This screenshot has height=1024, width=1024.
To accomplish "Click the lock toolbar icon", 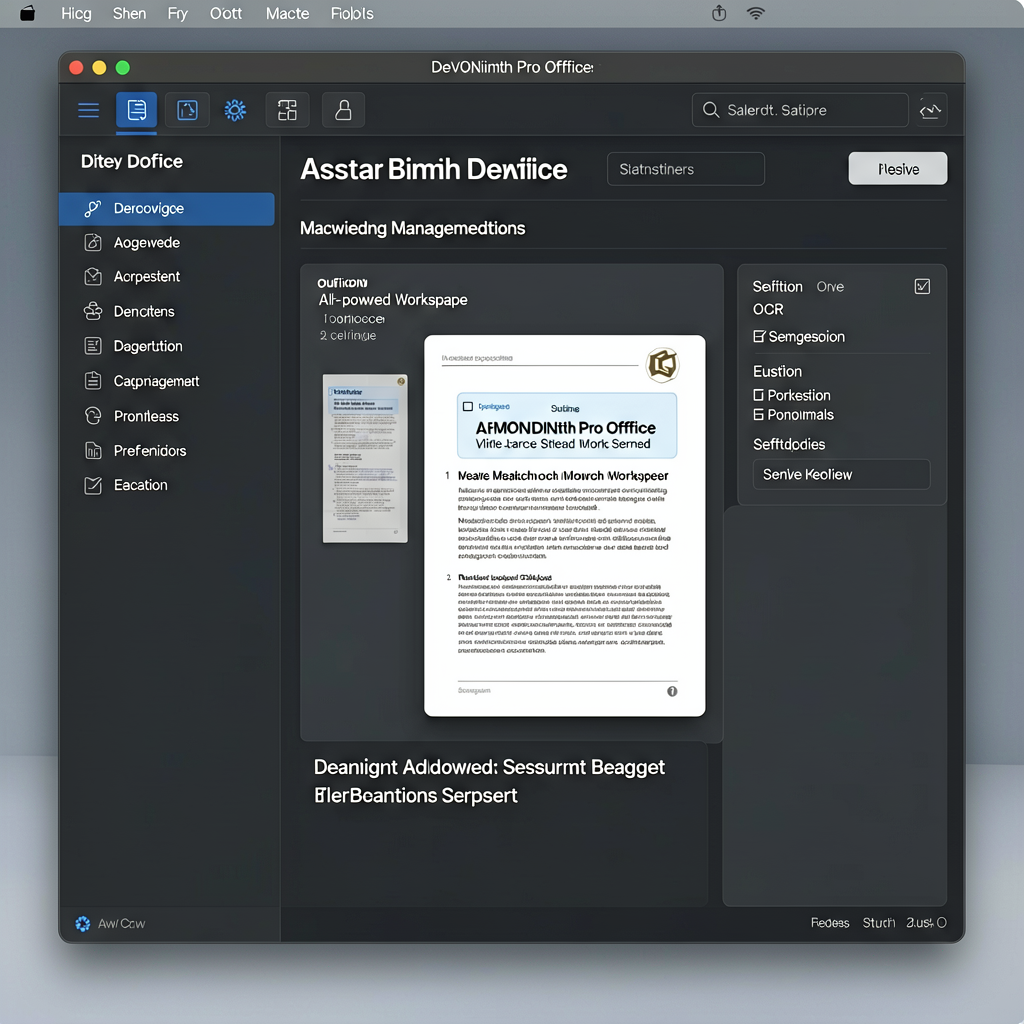I will (x=344, y=110).
